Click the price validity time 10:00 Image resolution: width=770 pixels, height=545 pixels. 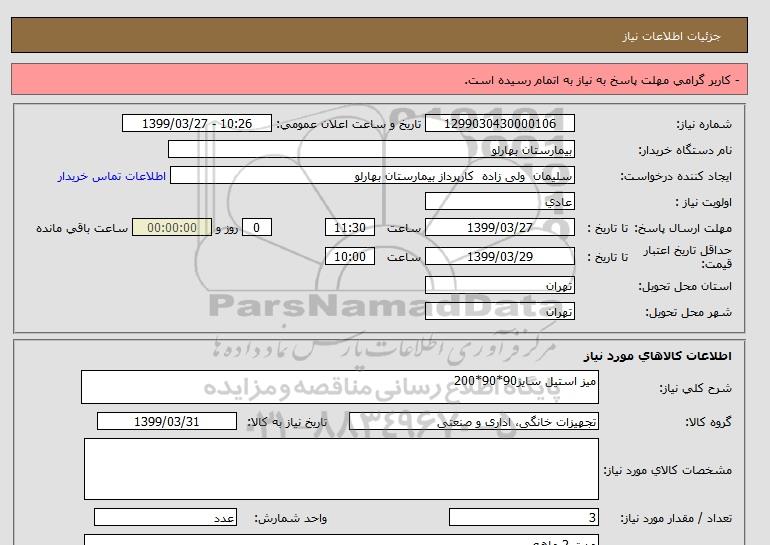point(350,256)
